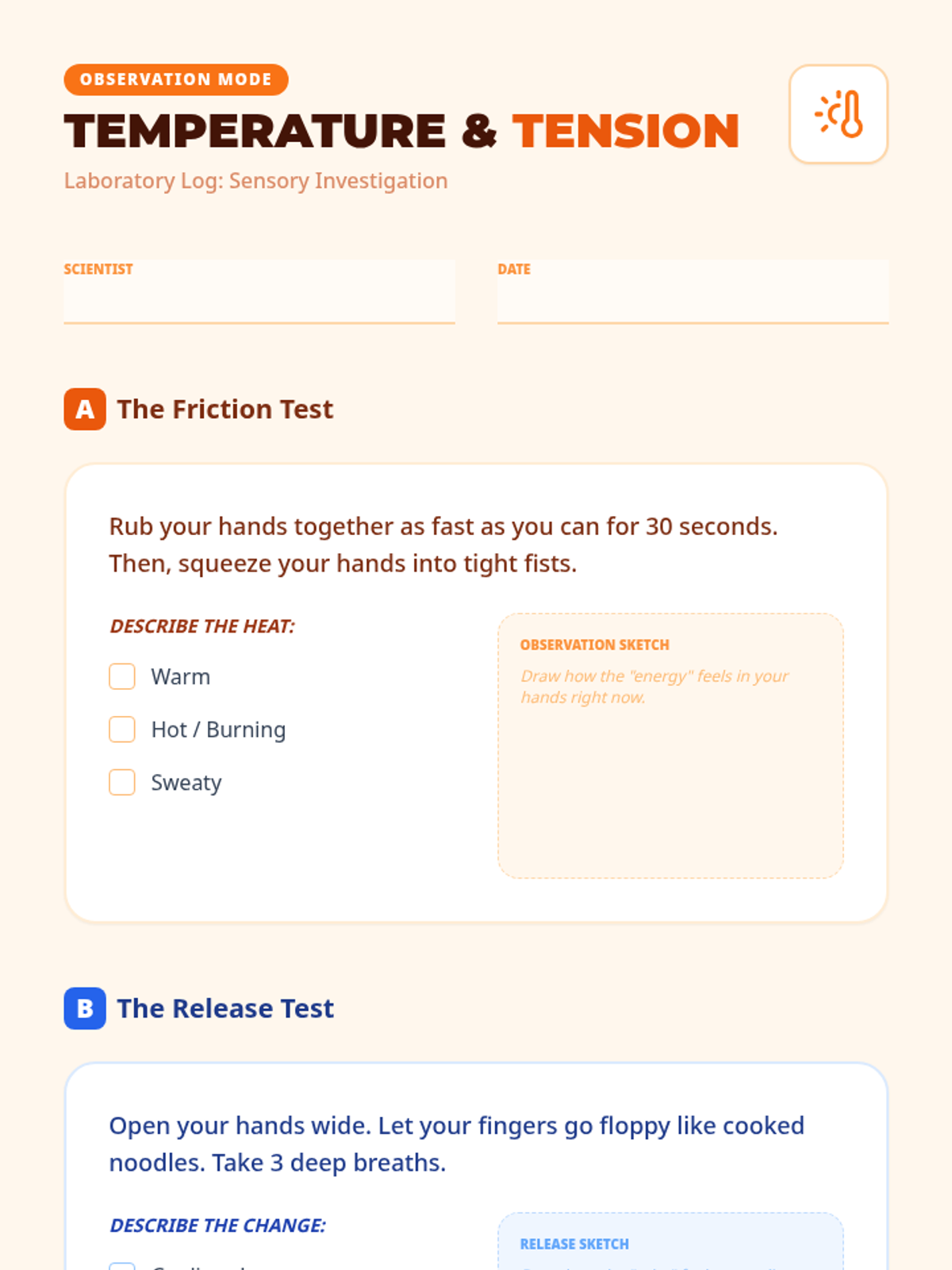Click the Warm option label
Screen dimensions: 952x1270
(181, 677)
